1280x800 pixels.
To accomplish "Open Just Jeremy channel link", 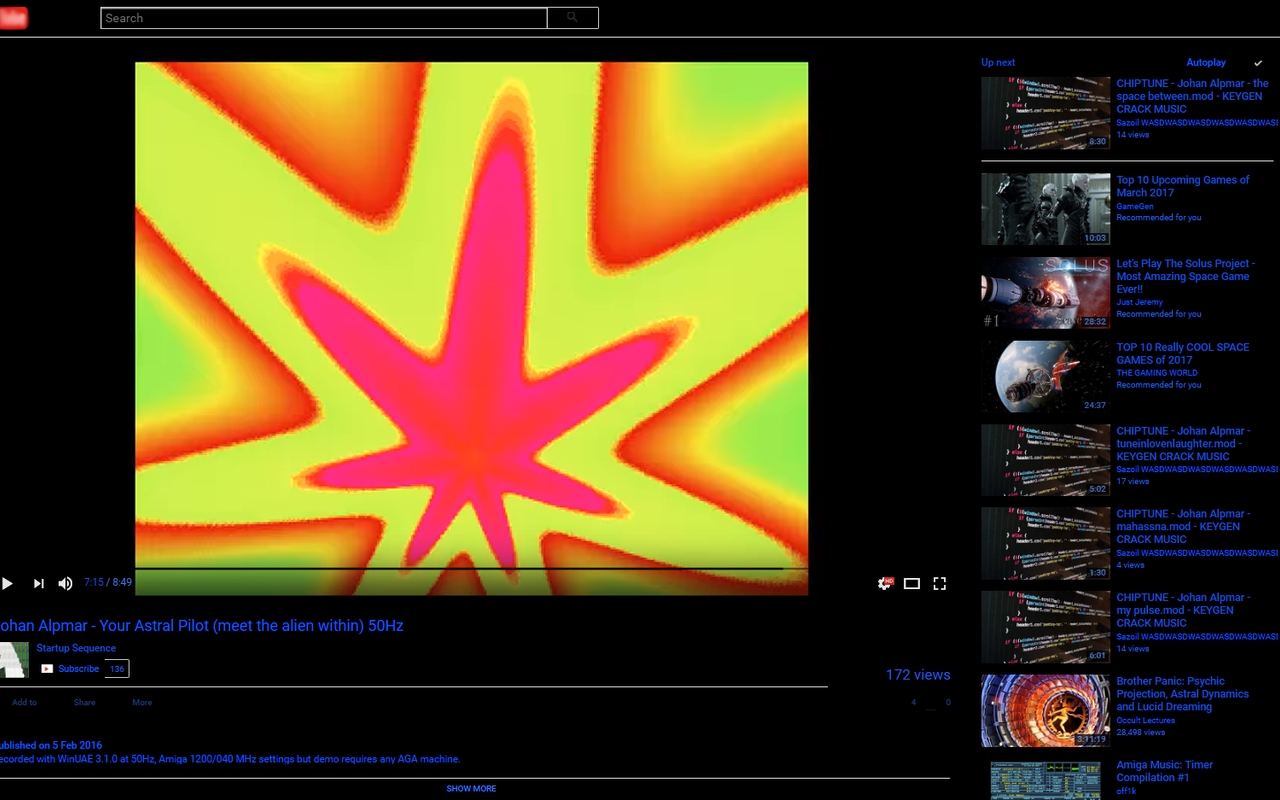I will pos(1140,302).
